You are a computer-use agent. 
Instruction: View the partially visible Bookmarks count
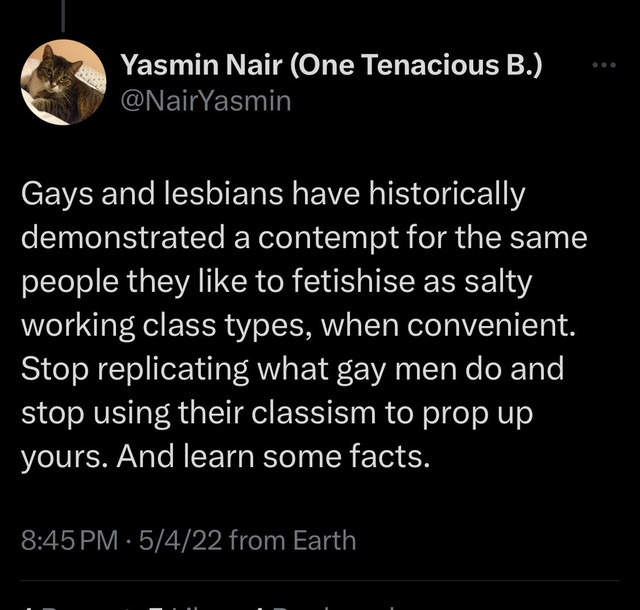[327, 607]
